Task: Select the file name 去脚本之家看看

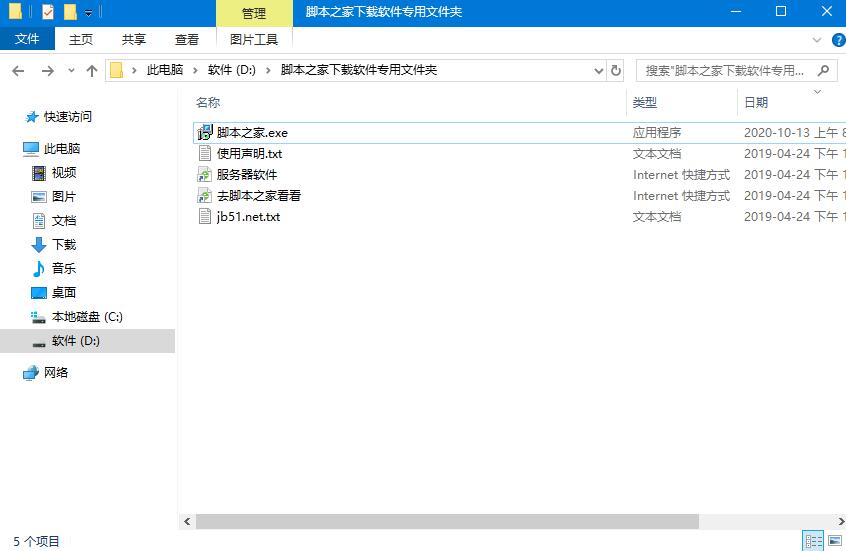Action: tap(258, 196)
